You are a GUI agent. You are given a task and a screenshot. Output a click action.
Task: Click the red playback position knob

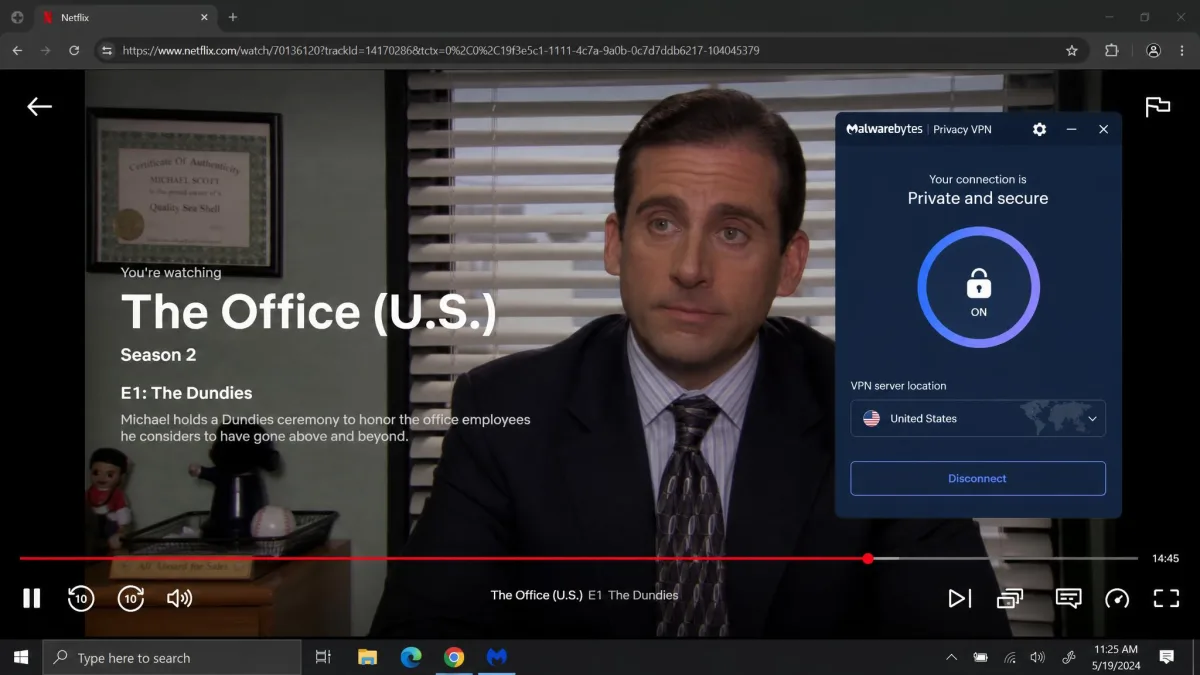click(x=868, y=558)
